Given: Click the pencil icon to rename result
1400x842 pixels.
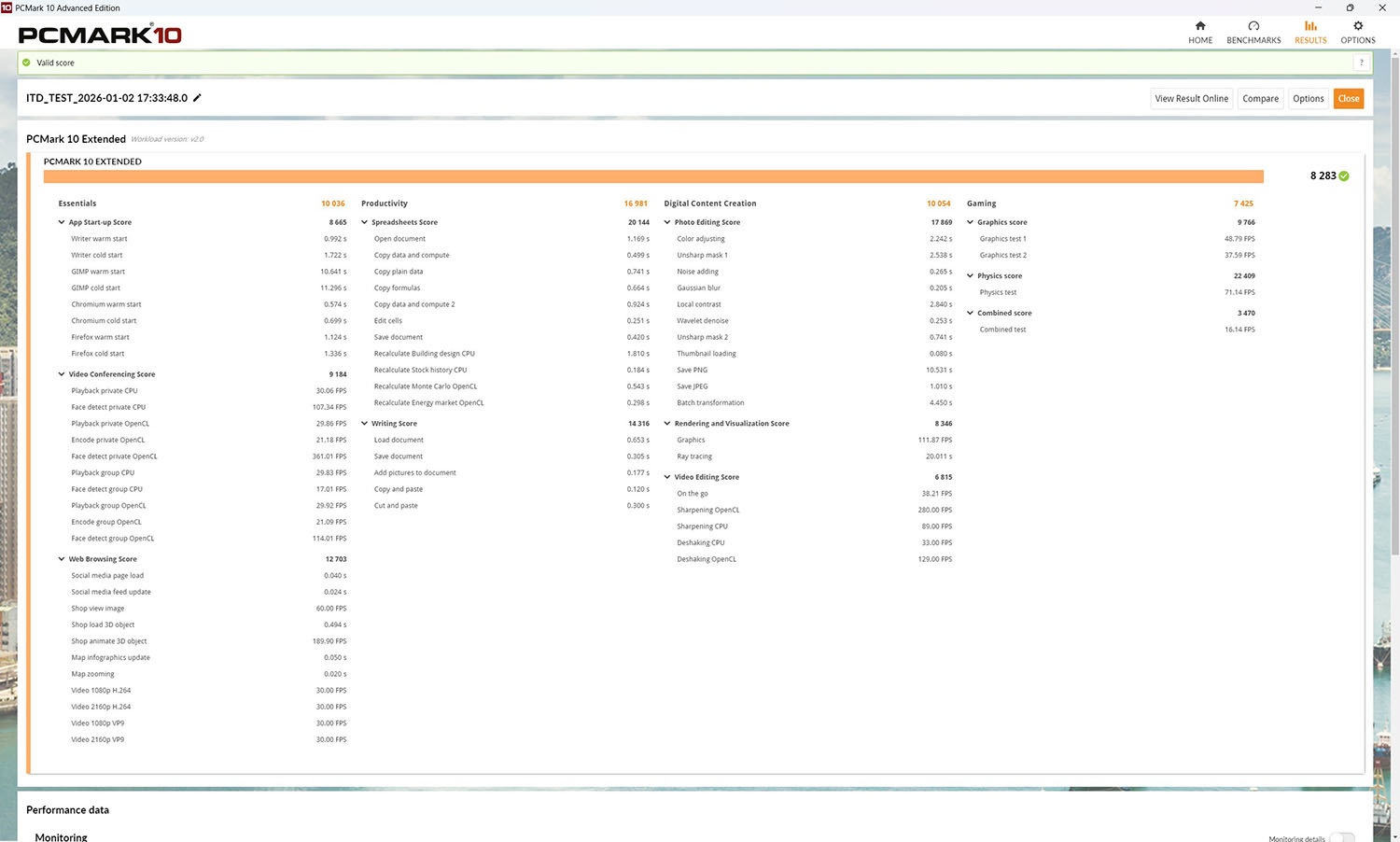Looking at the screenshot, I should 197,98.
